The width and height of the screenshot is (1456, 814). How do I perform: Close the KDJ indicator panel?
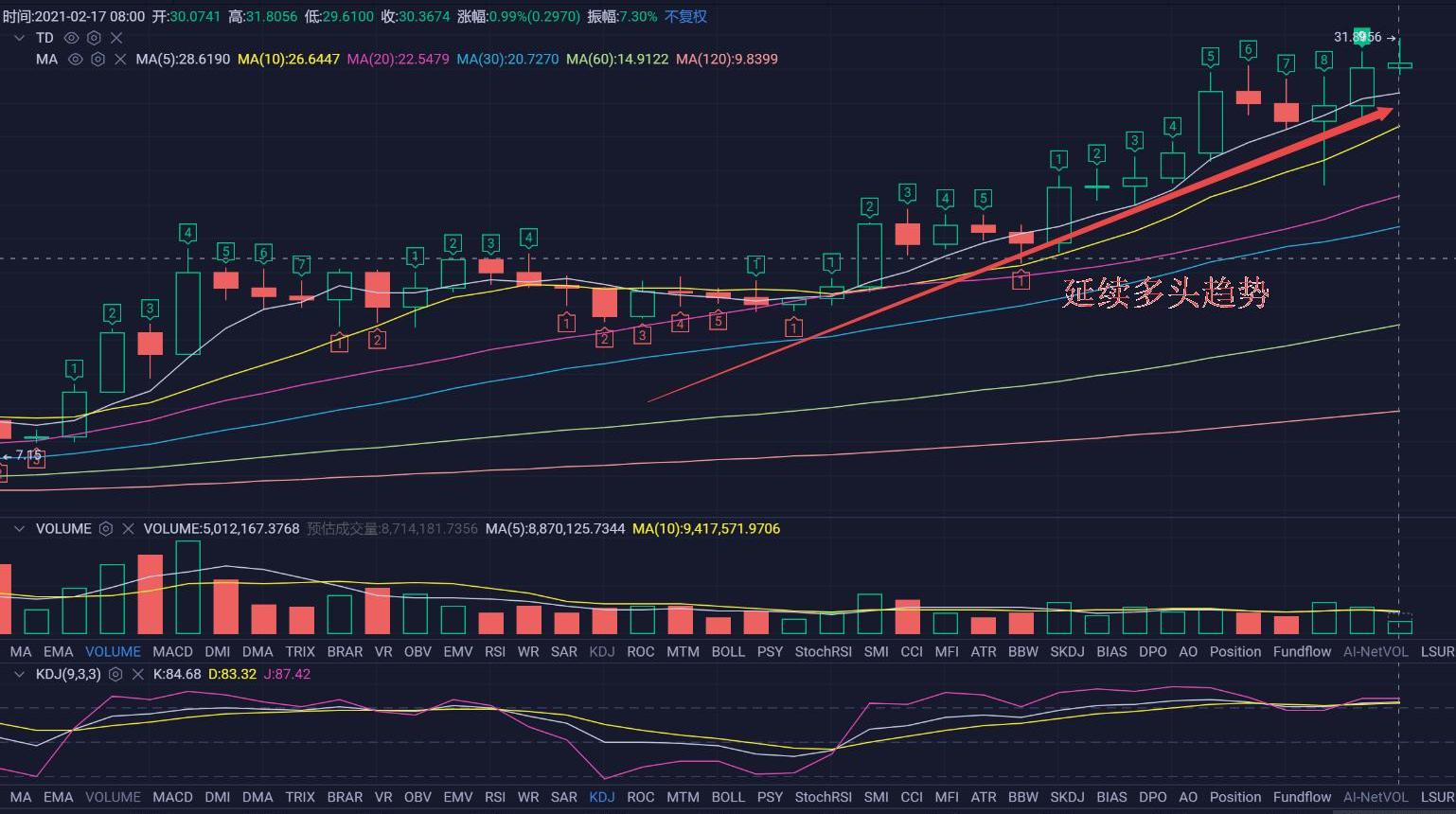(x=138, y=675)
